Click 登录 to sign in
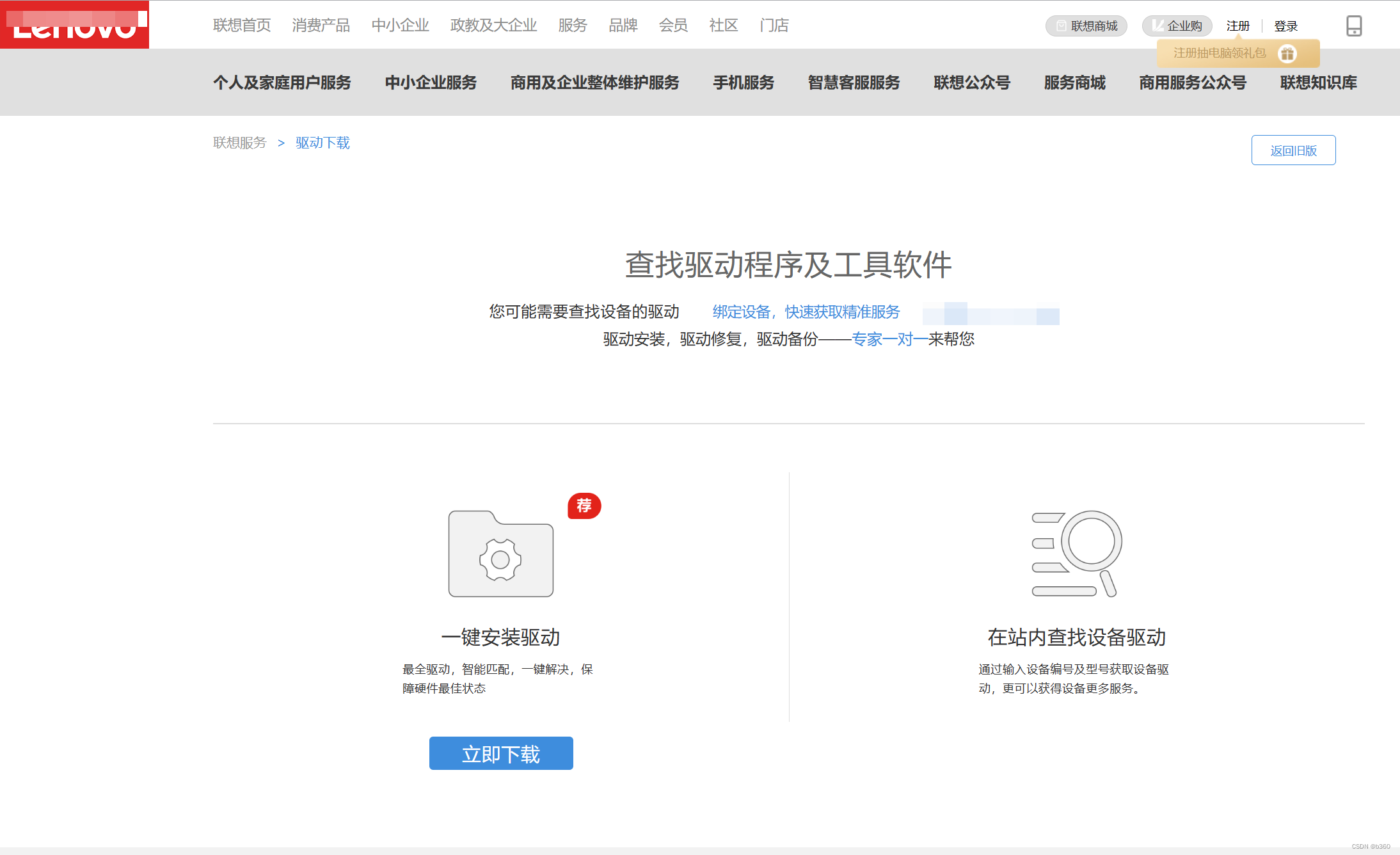Image resolution: width=1400 pixels, height=855 pixels. point(1285,26)
